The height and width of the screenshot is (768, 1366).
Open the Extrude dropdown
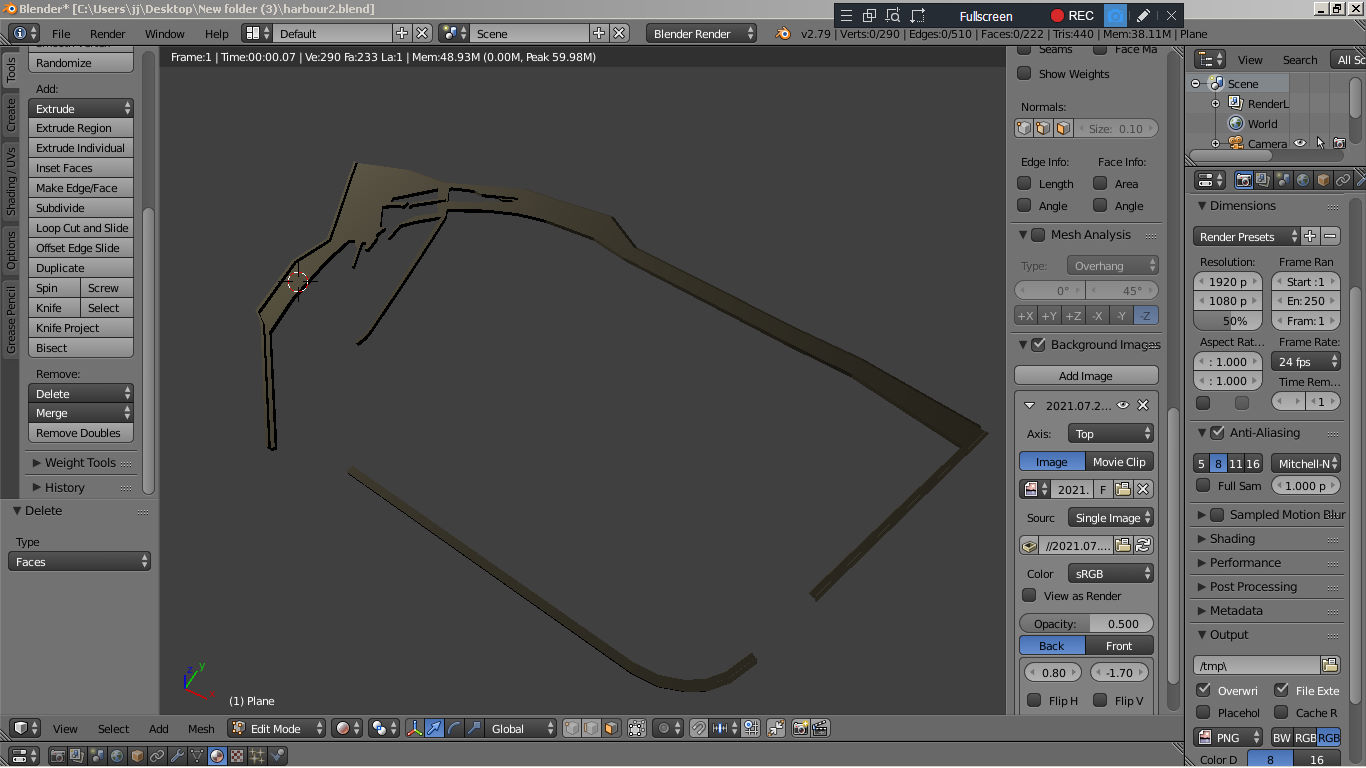point(81,108)
